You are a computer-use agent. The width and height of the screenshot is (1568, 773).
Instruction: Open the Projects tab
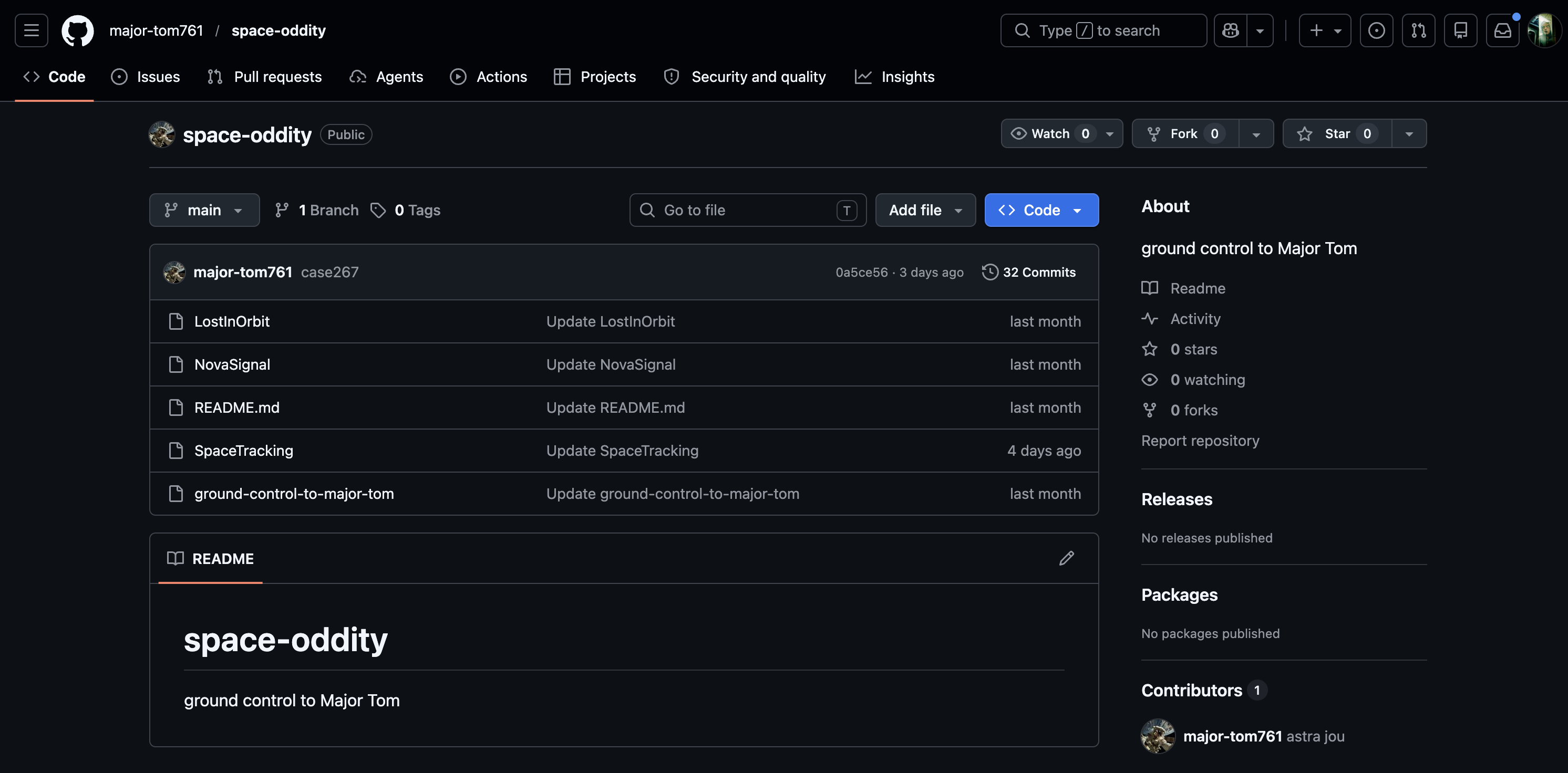point(595,77)
